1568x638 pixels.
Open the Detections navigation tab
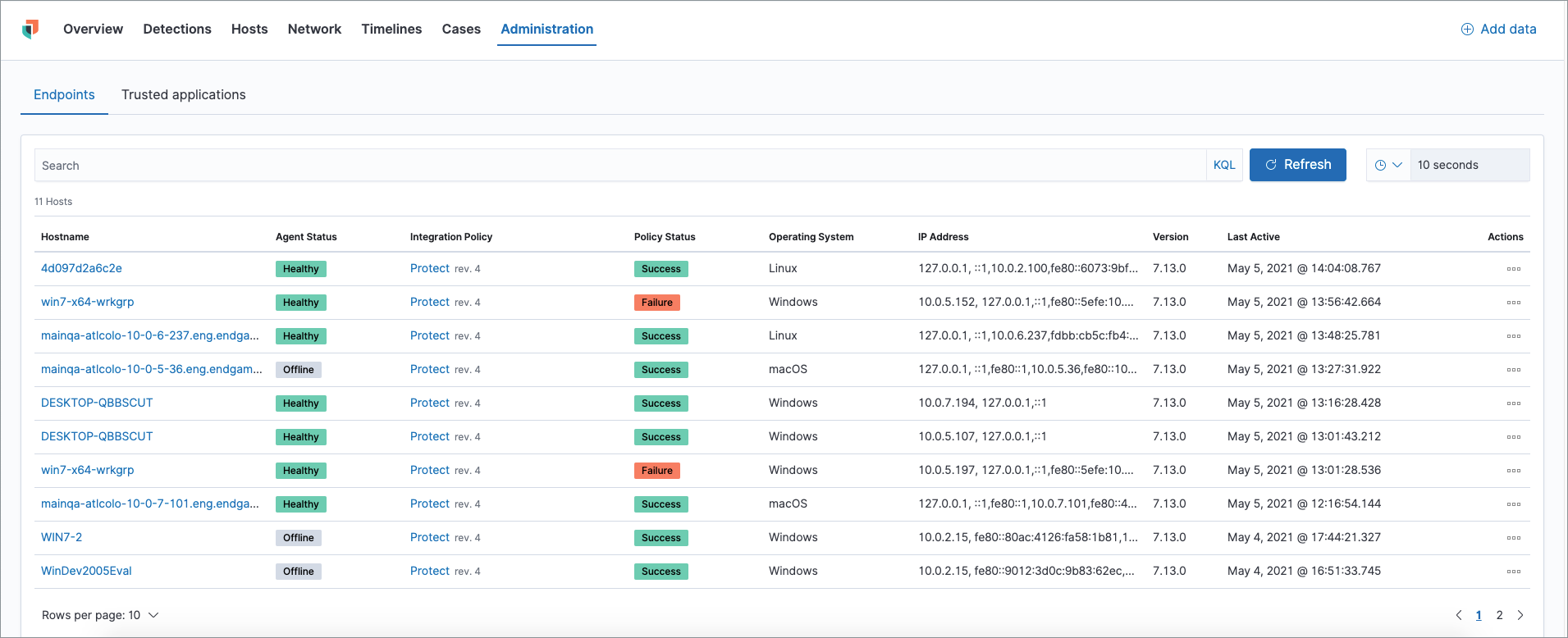[x=176, y=30]
